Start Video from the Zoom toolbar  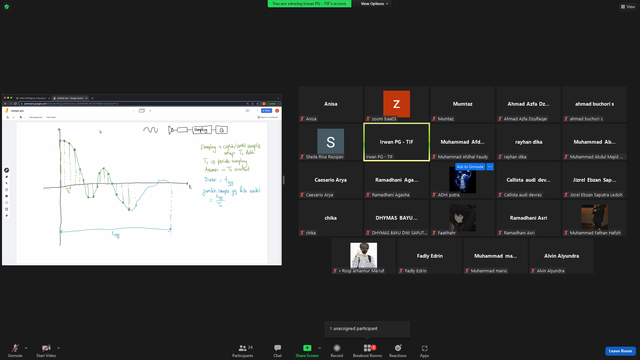[x=46, y=350]
